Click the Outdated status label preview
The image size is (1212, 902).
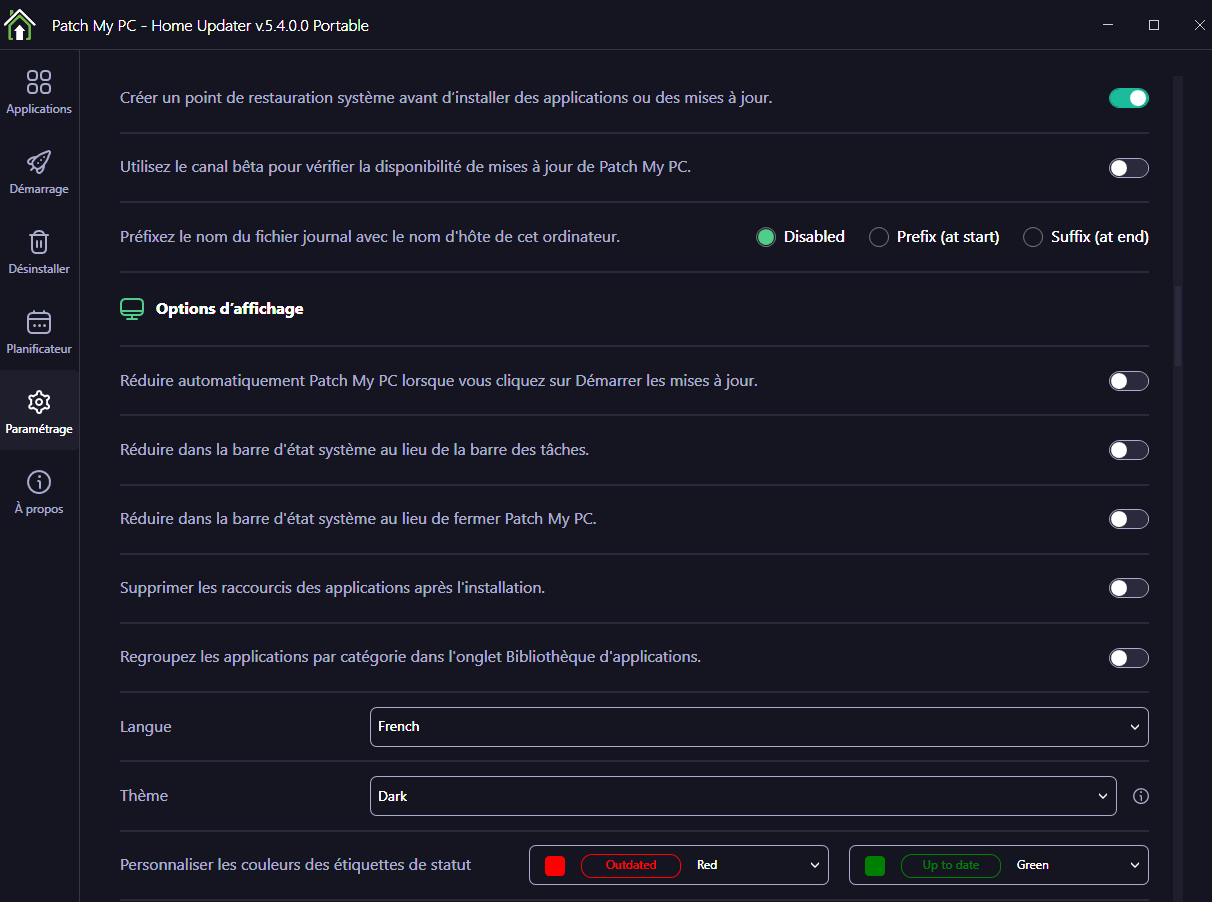(631, 865)
